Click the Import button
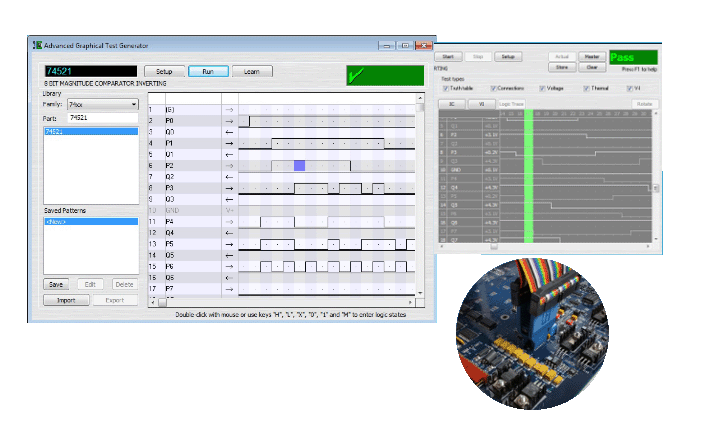Image resolution: width=709 pixels, height=425 pixels. point(66,299)
